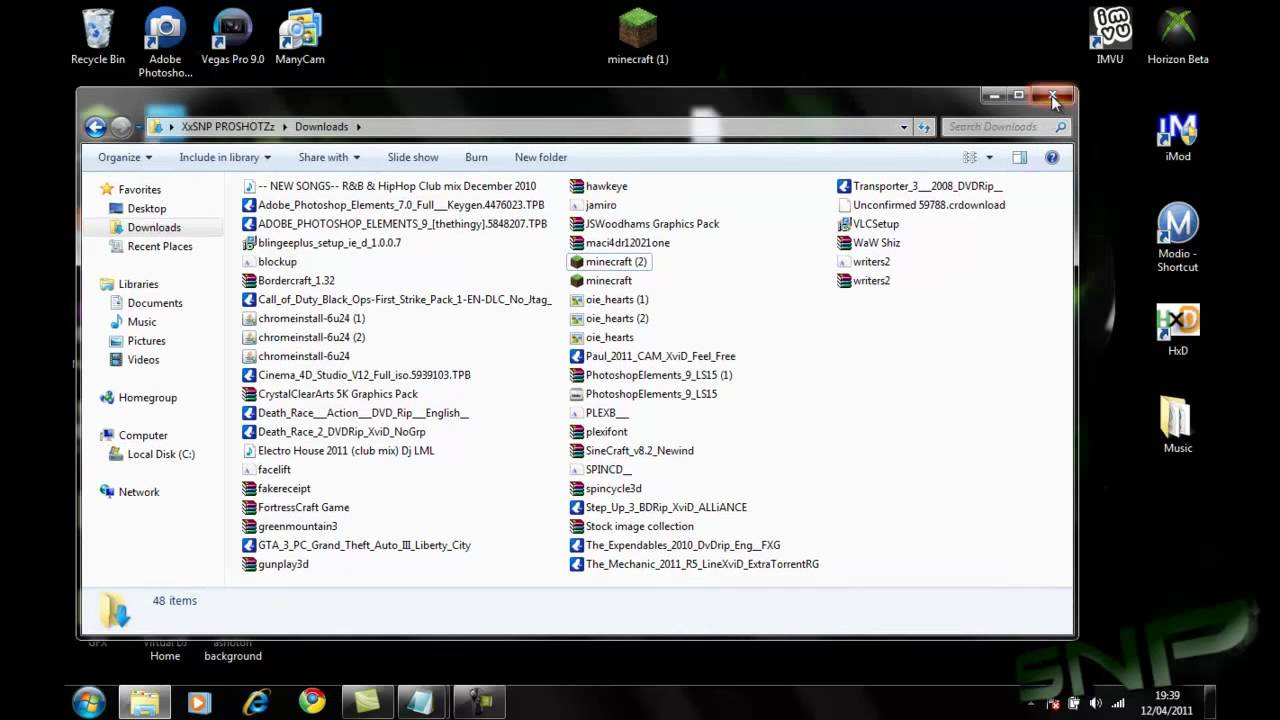Open the address bar history dropdown
1280x720 pixels.
(904, 127)
